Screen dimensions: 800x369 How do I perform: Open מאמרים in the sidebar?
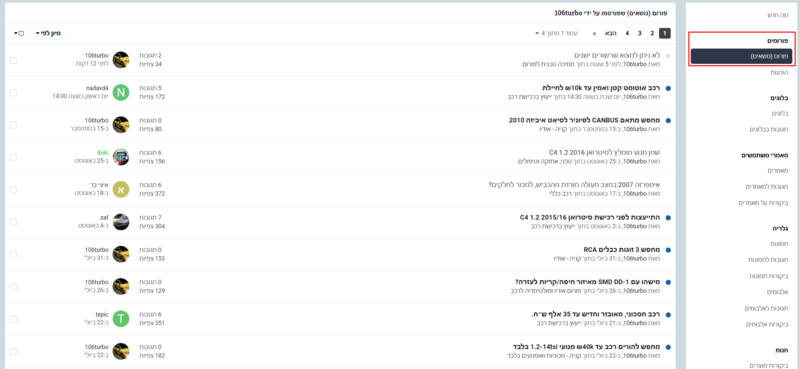(x=779, y=170)
